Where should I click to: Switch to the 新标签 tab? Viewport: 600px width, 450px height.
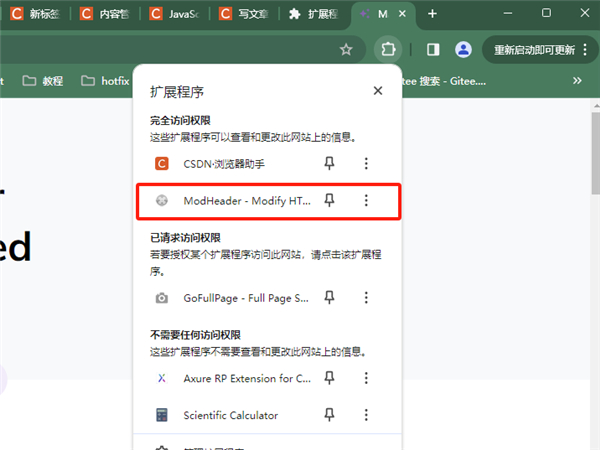(35, 14)
